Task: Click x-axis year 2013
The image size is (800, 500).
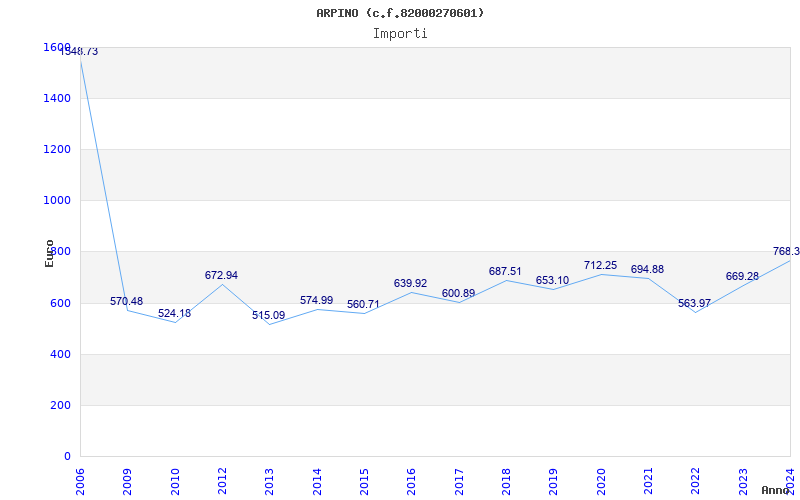Action: point(269,481)
